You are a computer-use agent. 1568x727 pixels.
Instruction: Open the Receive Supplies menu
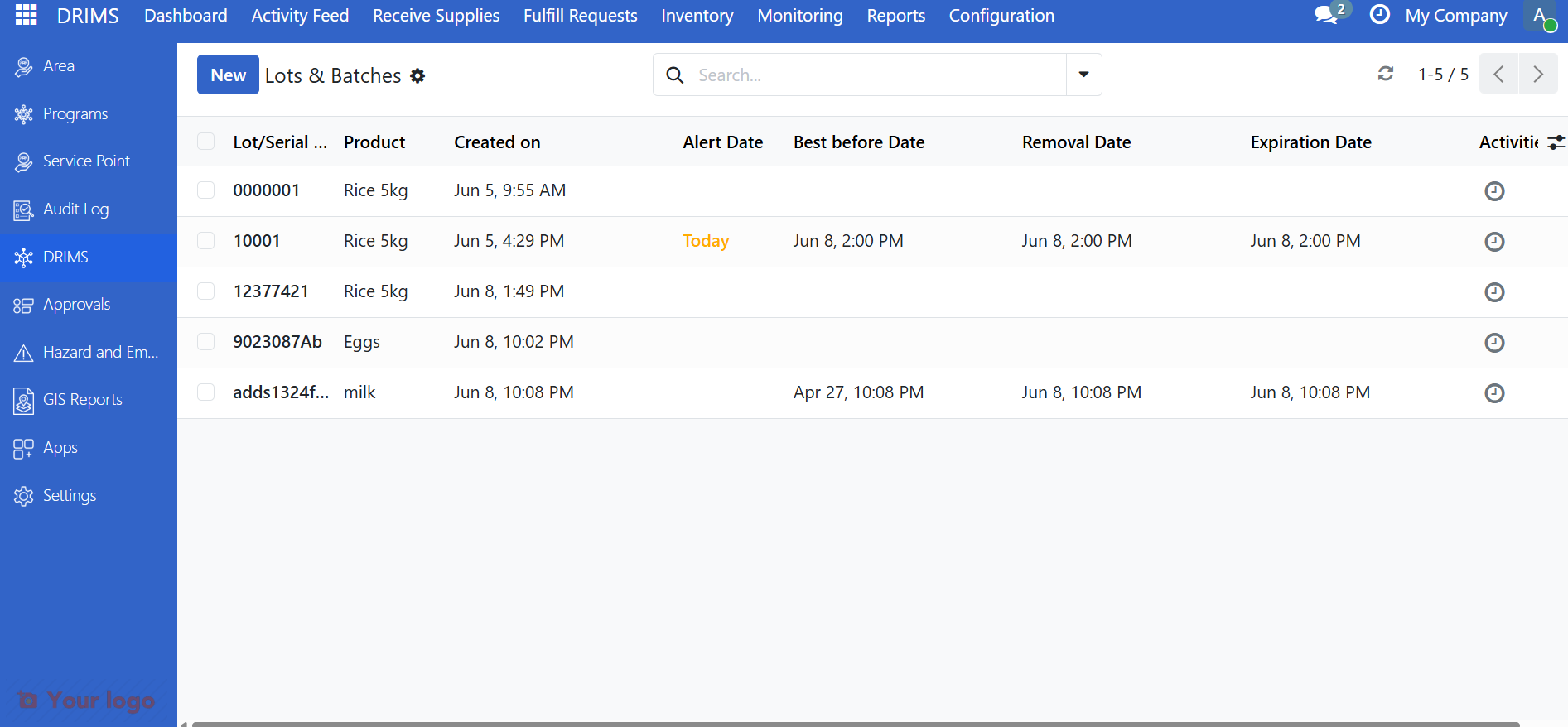(437, 16)
